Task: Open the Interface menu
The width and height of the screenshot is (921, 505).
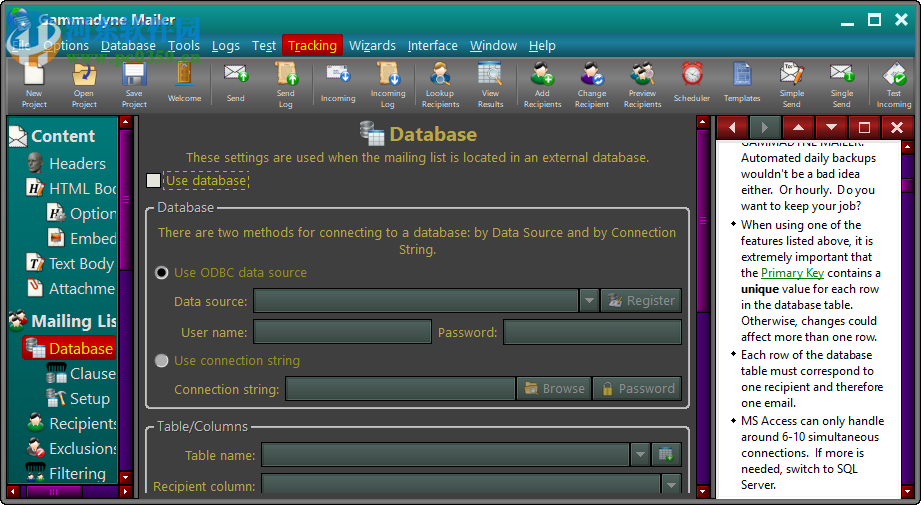Action: 433,46
